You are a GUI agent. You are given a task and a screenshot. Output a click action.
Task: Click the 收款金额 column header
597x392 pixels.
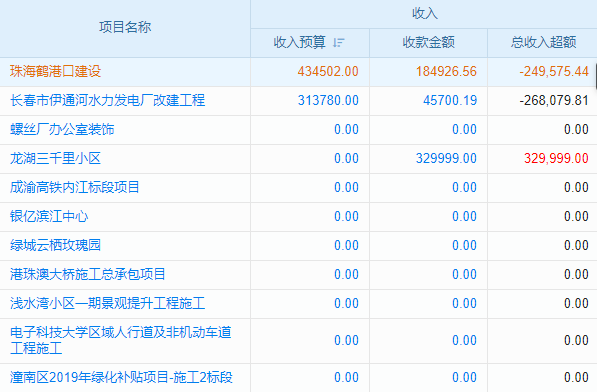(x=428, y=42)
